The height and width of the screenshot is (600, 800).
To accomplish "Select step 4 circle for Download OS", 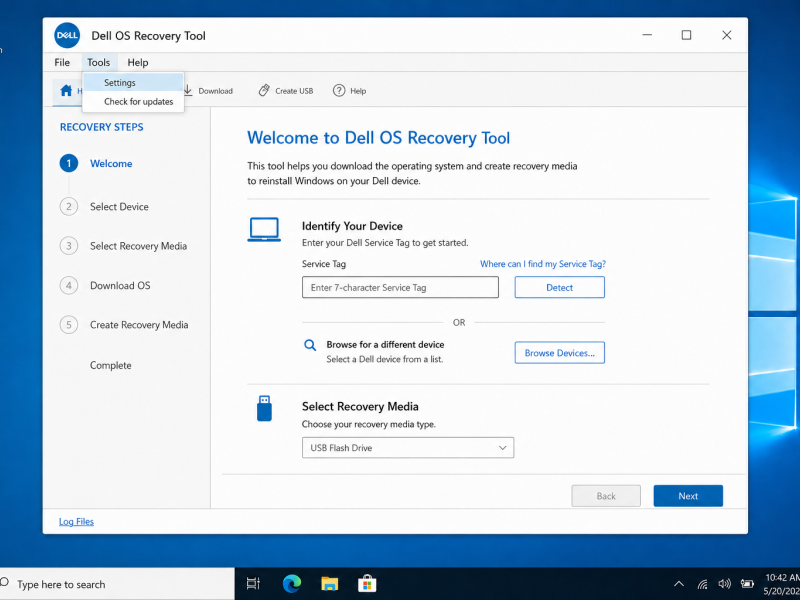I will point(69,285).
